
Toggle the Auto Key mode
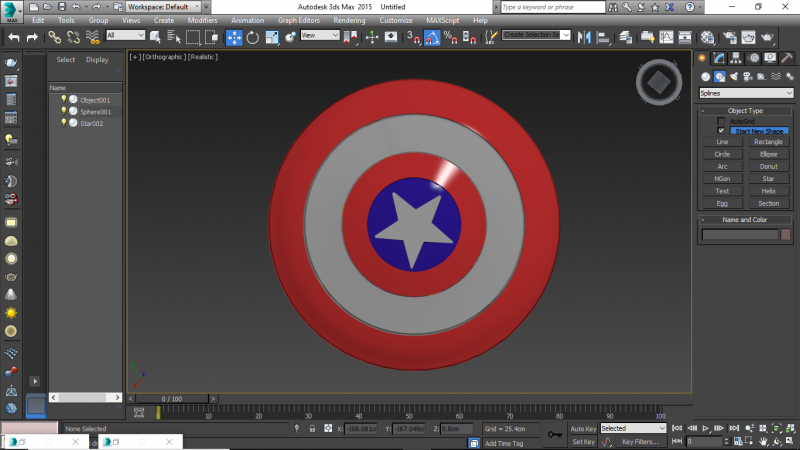coord(583,429)
